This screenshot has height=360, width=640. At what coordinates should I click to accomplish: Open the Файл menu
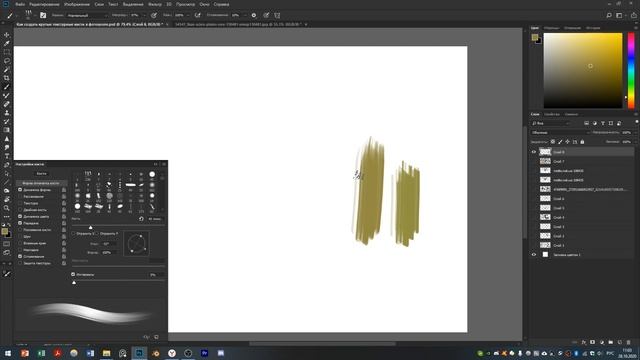[20, 4]
